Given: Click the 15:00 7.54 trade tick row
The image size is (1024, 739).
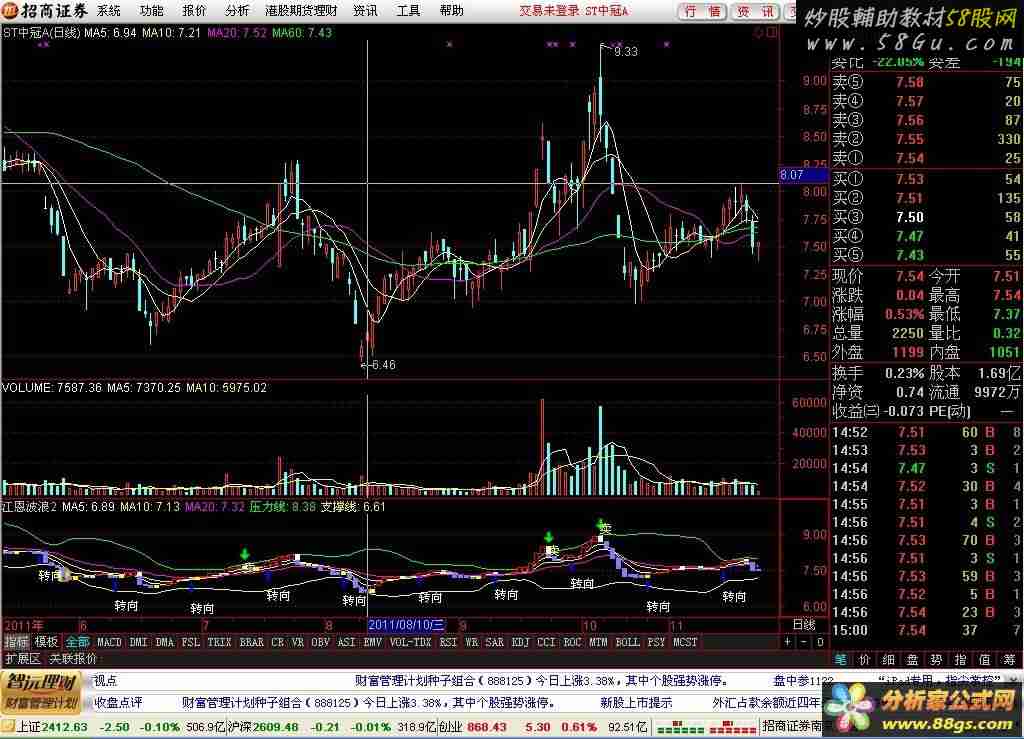Looking at the screenshot, I should tap(926, 631).
